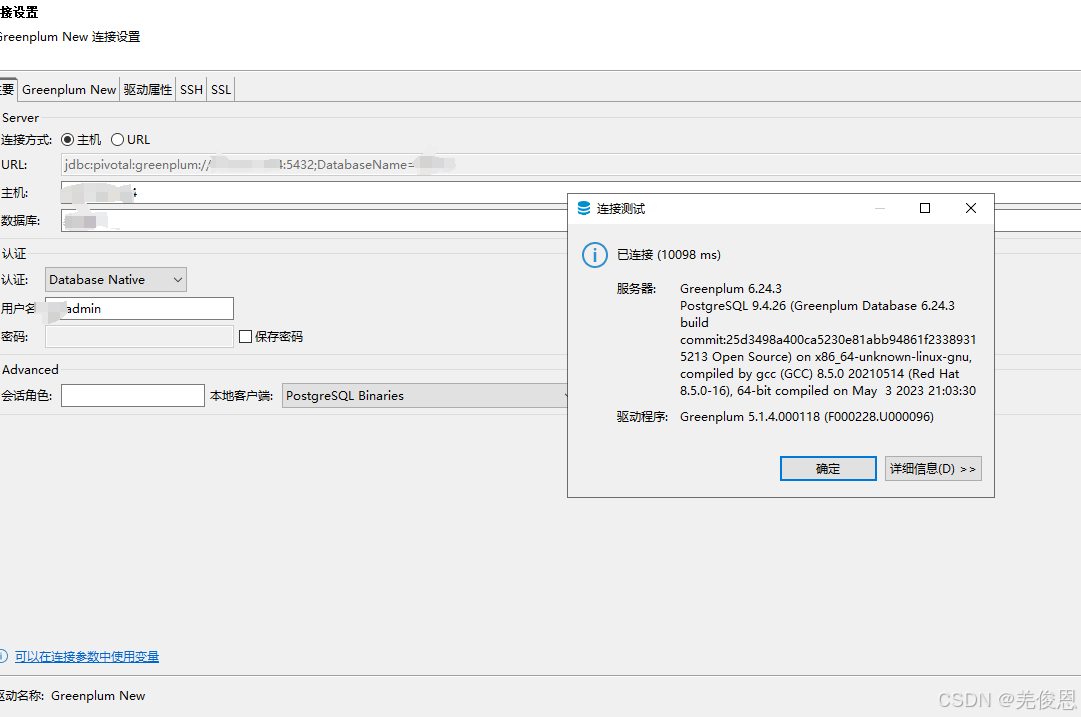Click the 会话角色 input field
Image resolution: width=1081 pixels, height=717 pixels.
tap(132, 396)
